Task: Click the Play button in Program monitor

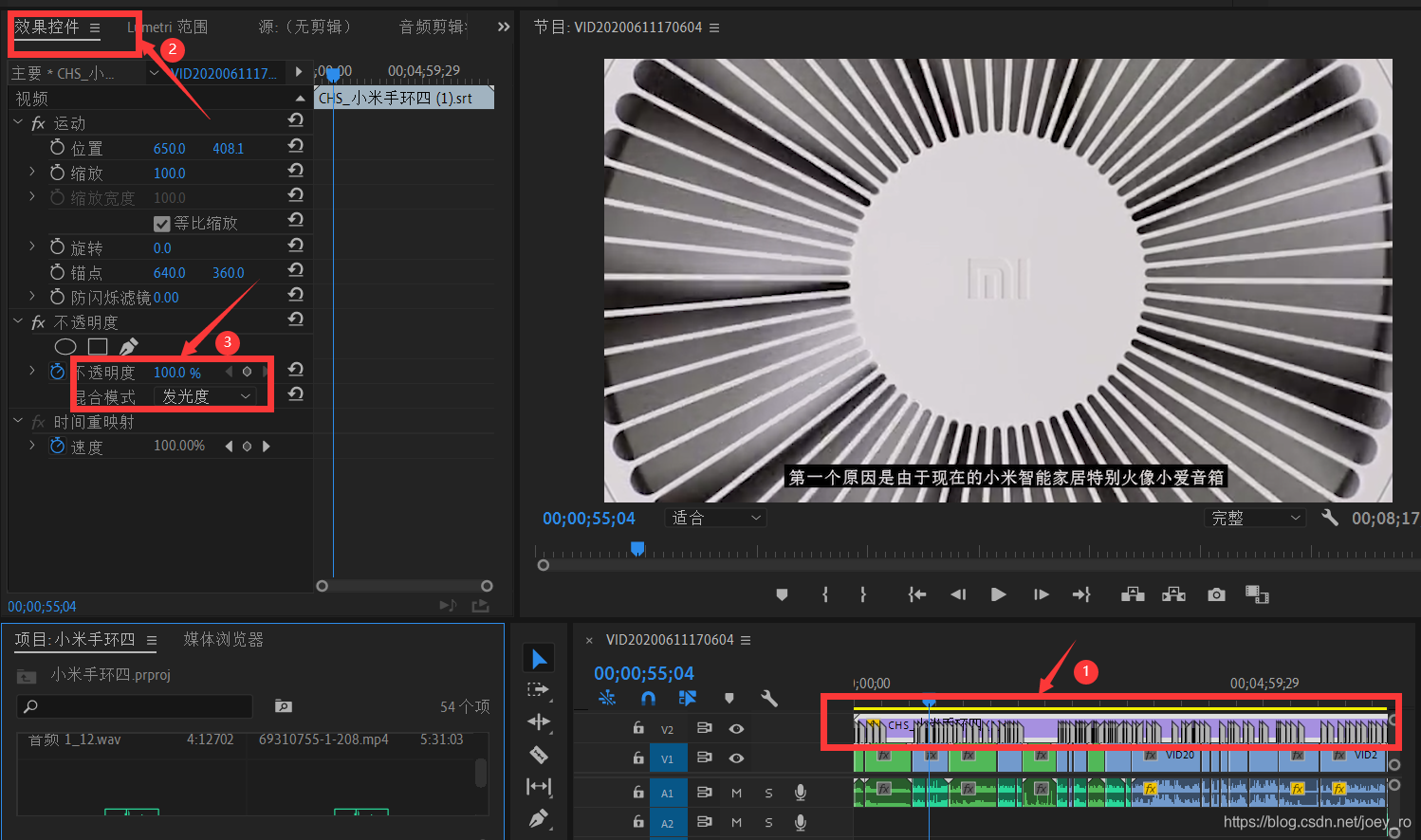Action: (x=998, y=594)
